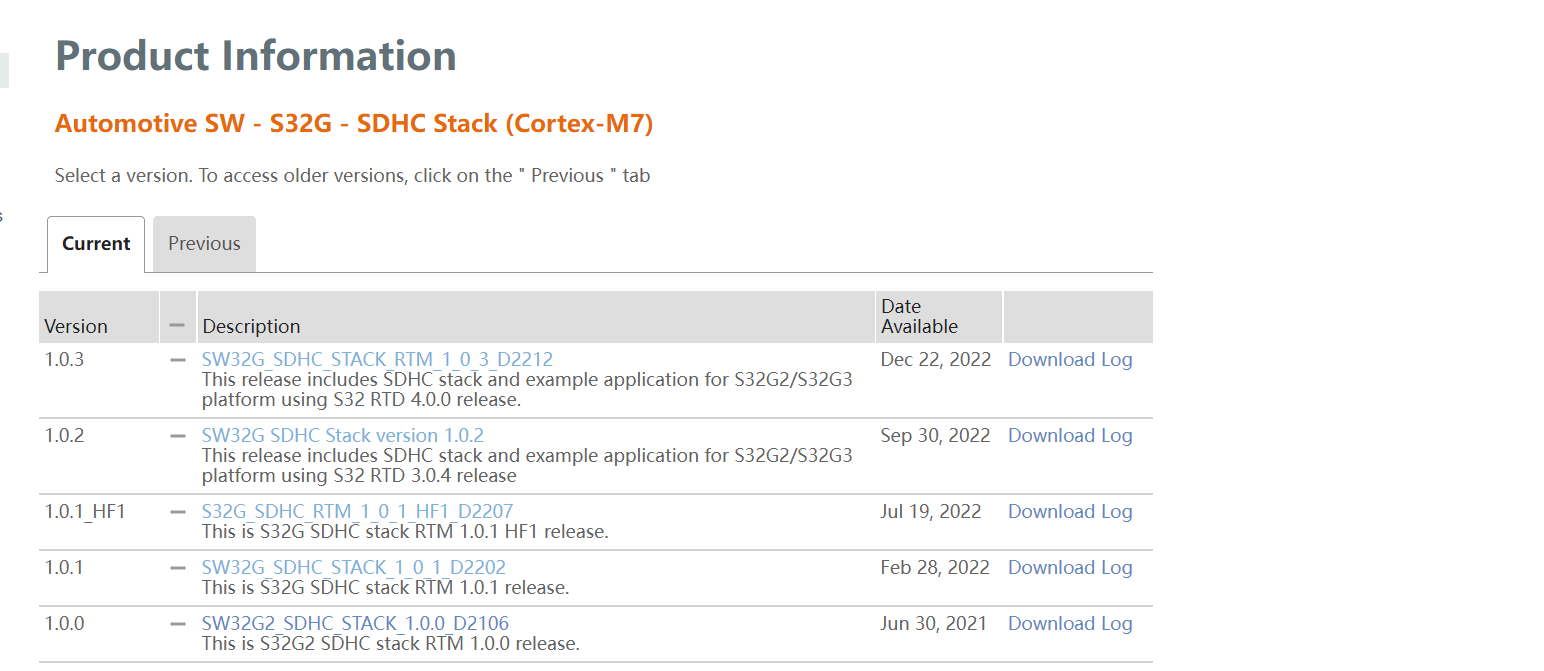The image size is (1544, 671).
Task: Switch to the Previous tab
Action: [204, 244]
